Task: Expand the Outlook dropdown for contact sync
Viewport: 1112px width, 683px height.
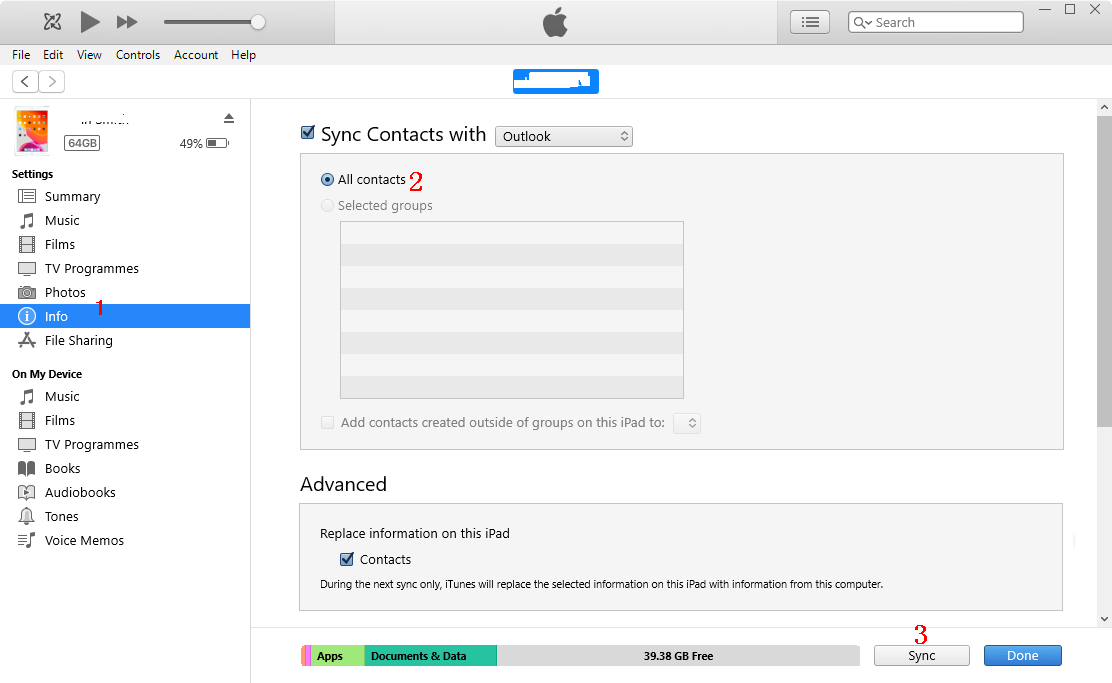Action: [564, 136]
